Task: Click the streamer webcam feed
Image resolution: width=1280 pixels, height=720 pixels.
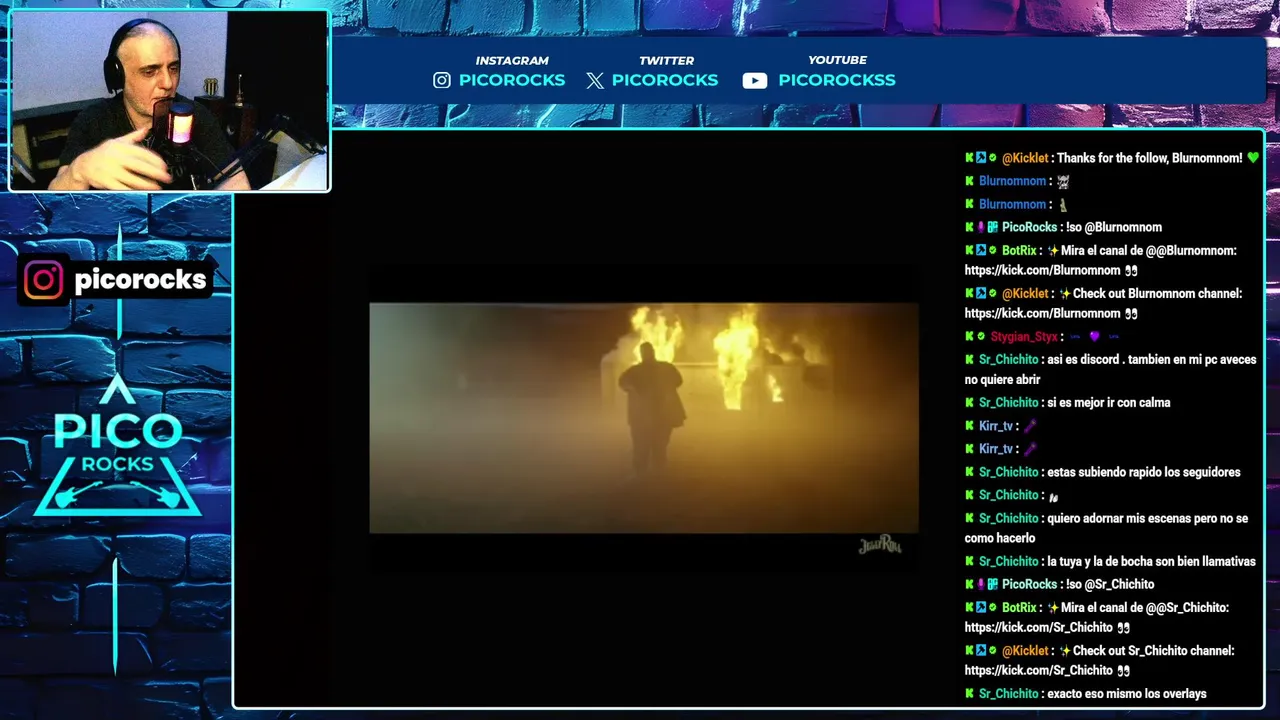Action: click(x=168, y=101)
